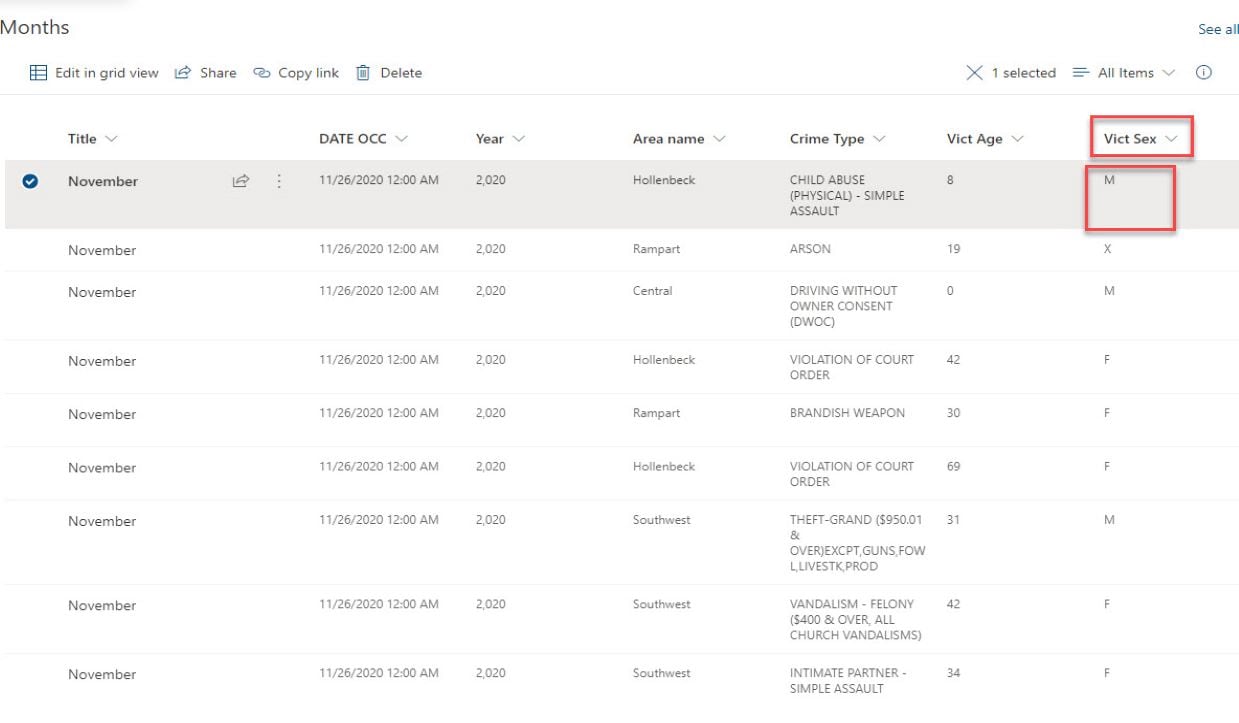This screenshot has height=723, width=1239.
Task: Click the Copy link icon
Action: pyautogui.click(x=262, y=73)
